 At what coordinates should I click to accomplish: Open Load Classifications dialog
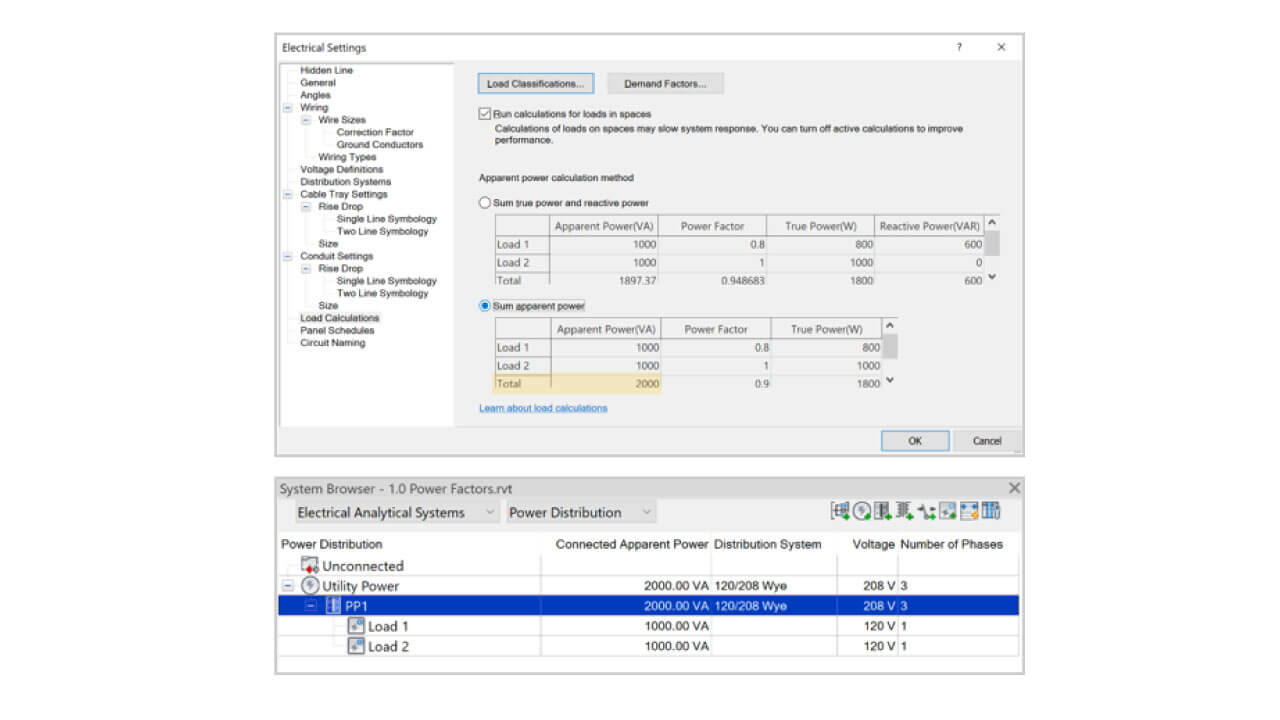[x=535, y=83]
